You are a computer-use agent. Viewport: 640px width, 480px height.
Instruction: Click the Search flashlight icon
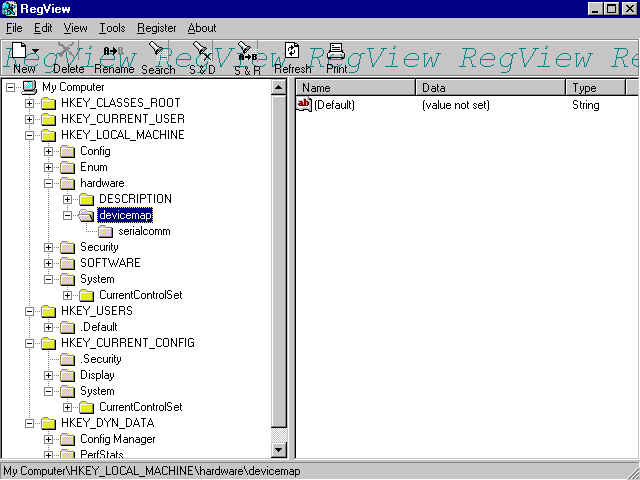(x=158, y=52)
